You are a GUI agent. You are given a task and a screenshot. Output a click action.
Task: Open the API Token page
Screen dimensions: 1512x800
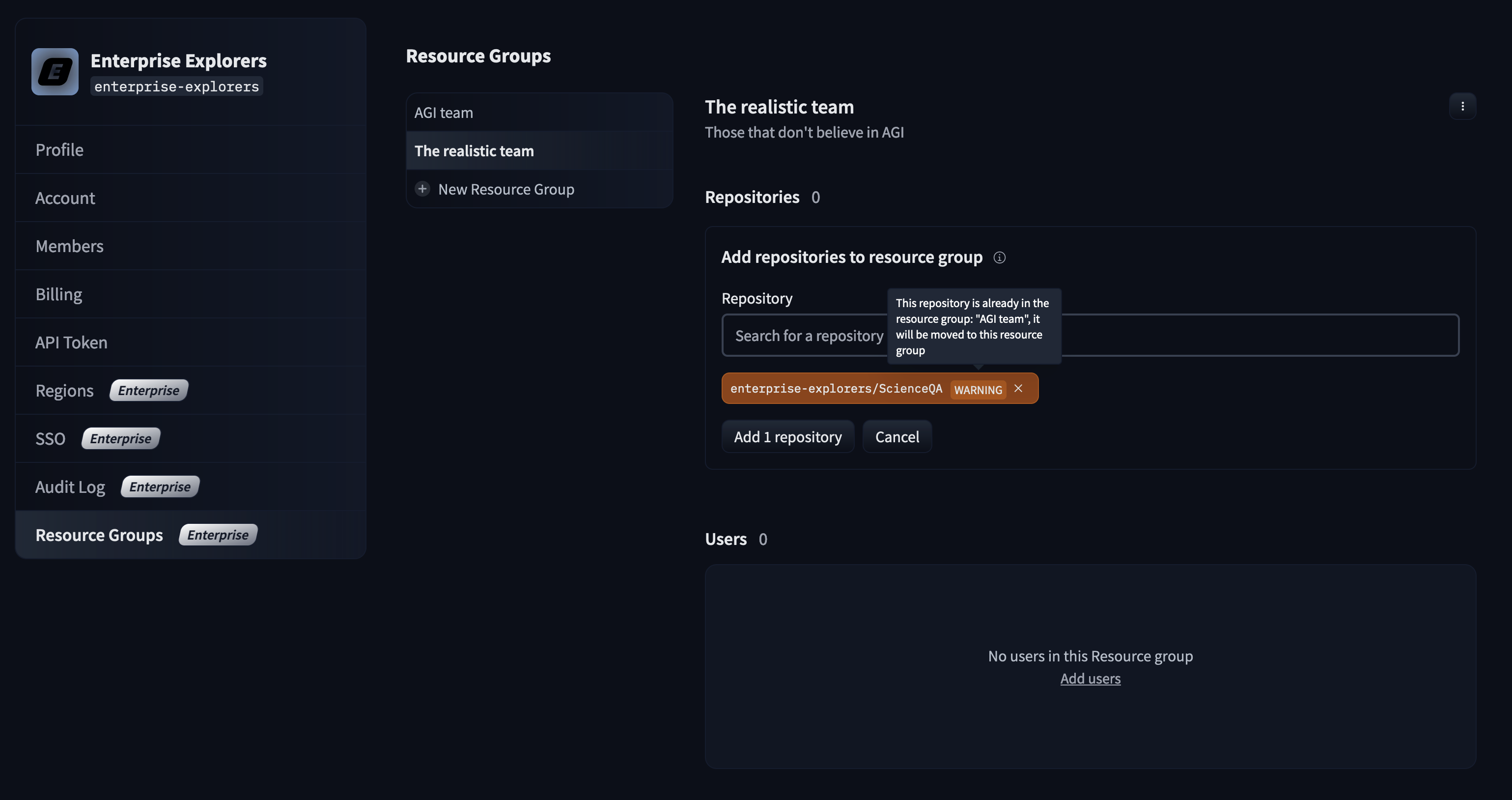click(x=71, y=343)
